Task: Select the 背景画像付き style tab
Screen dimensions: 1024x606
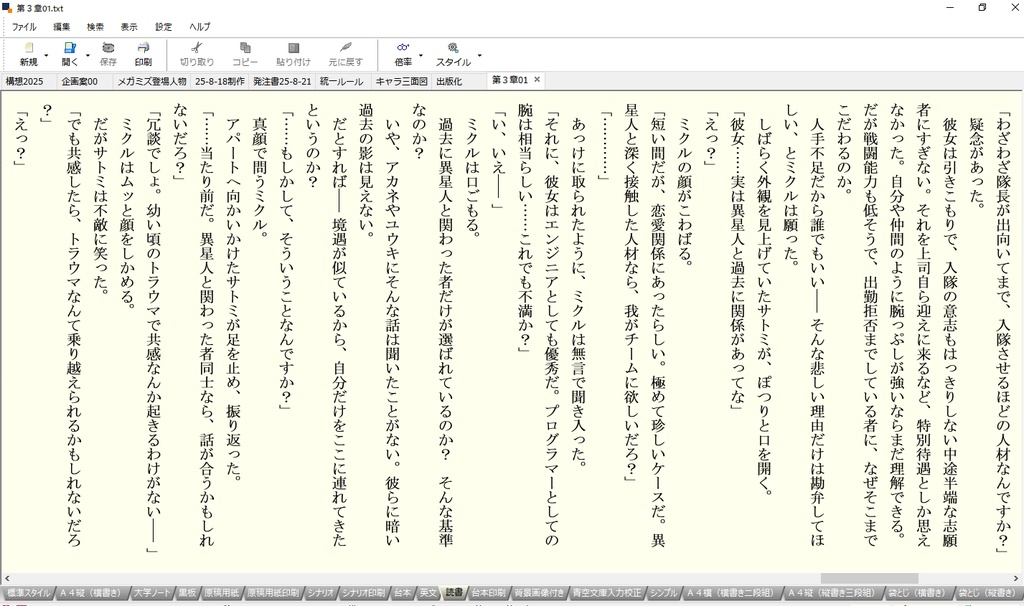Action: click(539, 593)
